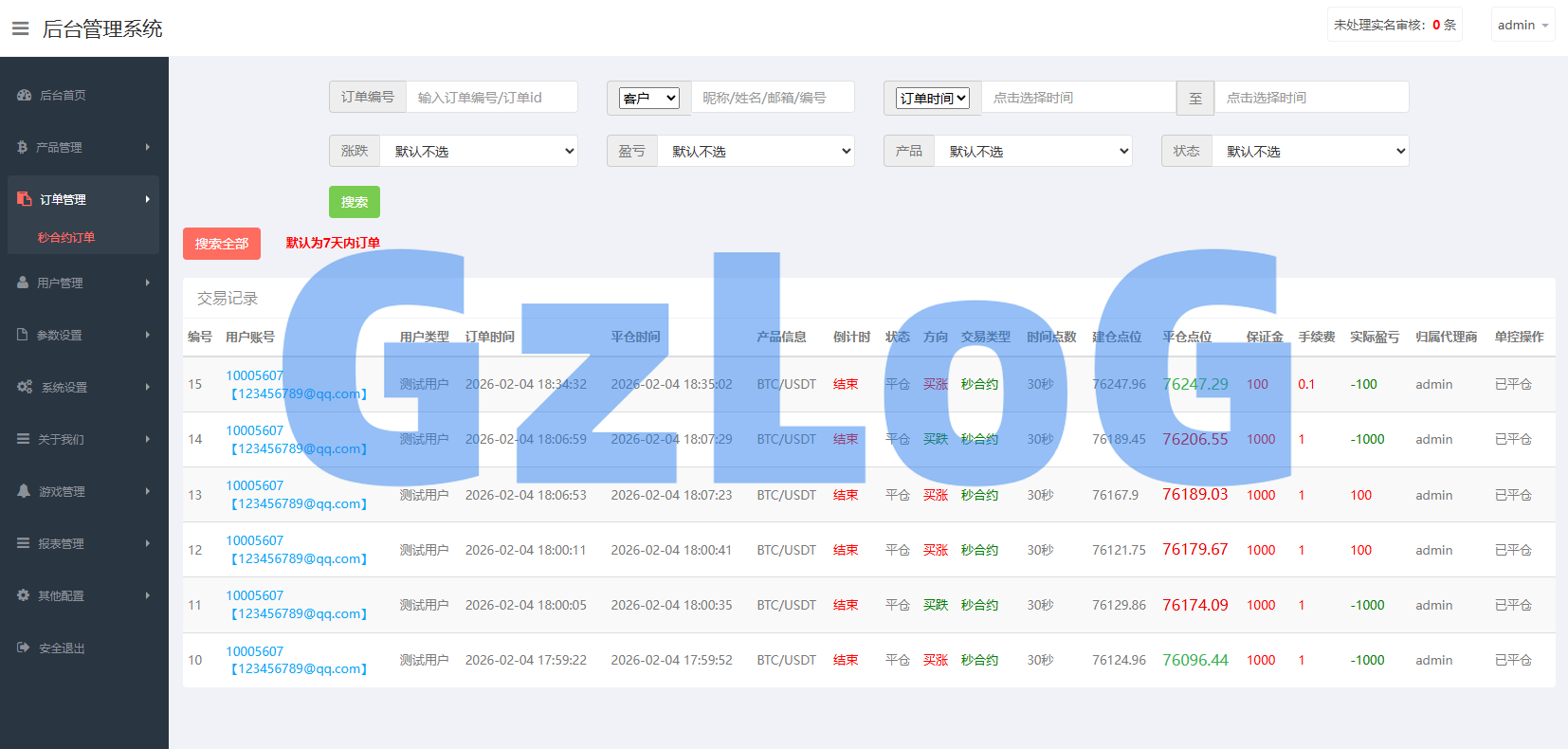Click the dashboard icon beside 后台首页
1568x749 pixels.
click(25, 95)
